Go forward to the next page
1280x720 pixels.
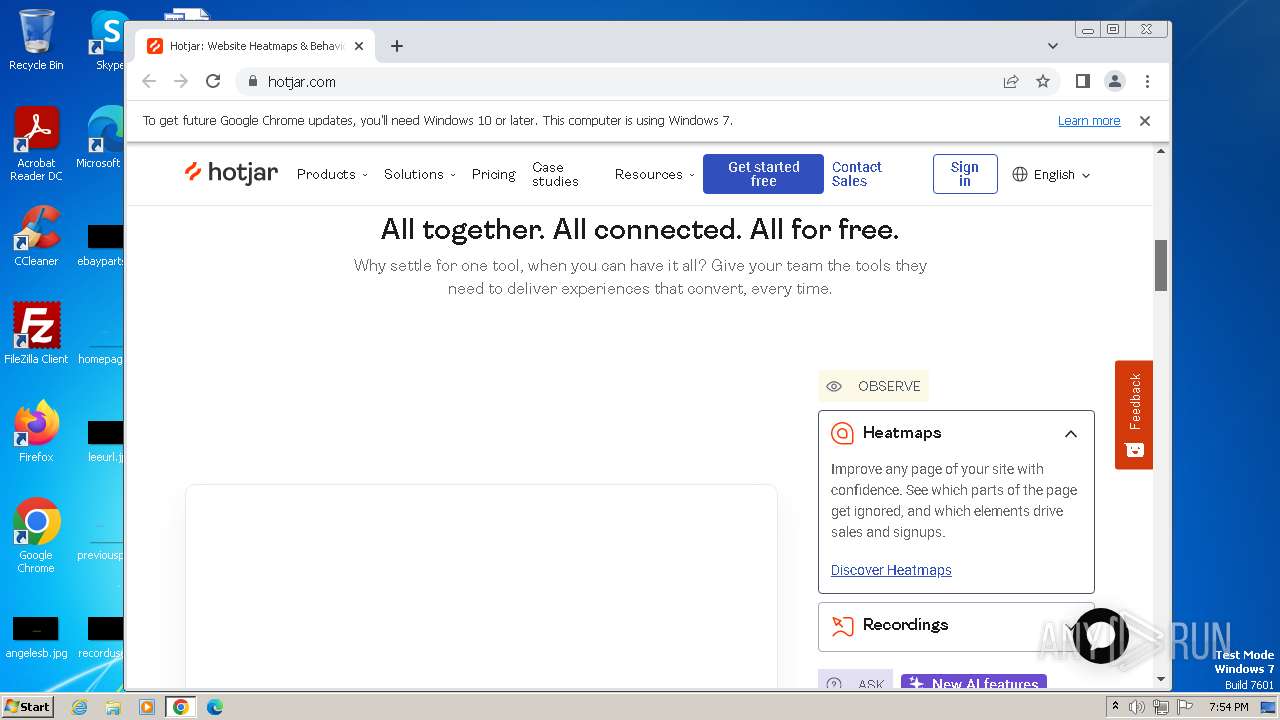coord(181,81)
